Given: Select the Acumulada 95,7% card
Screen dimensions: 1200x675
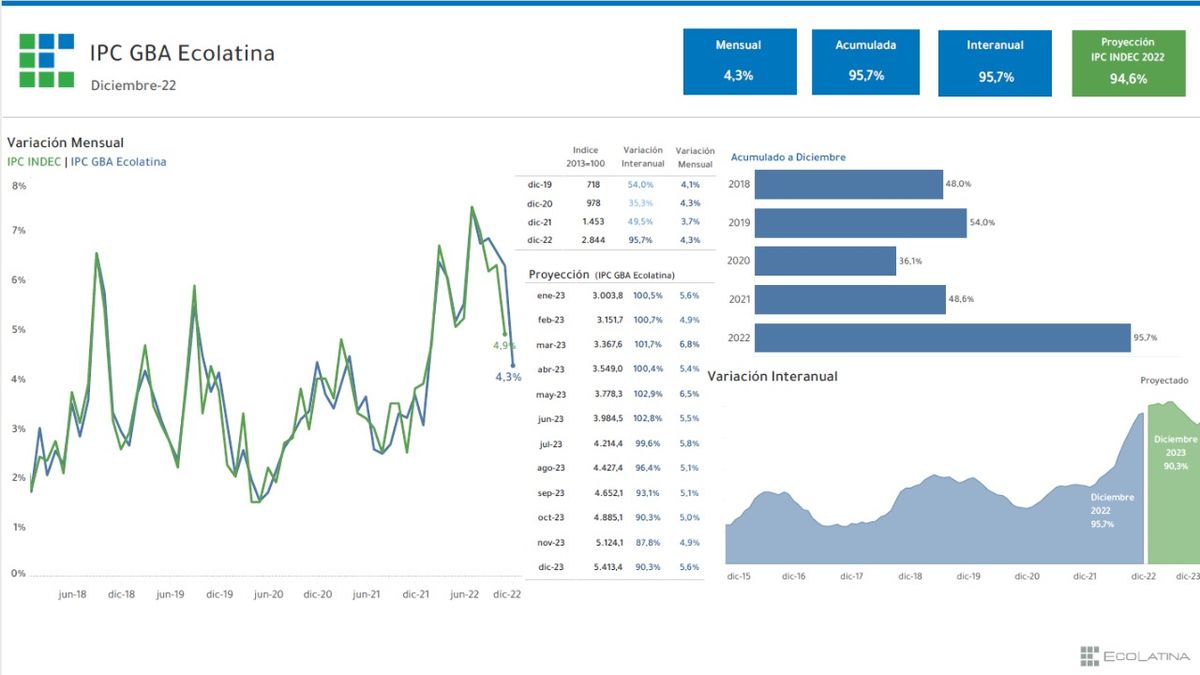Looking at the screenshot, I should [866, 61].
